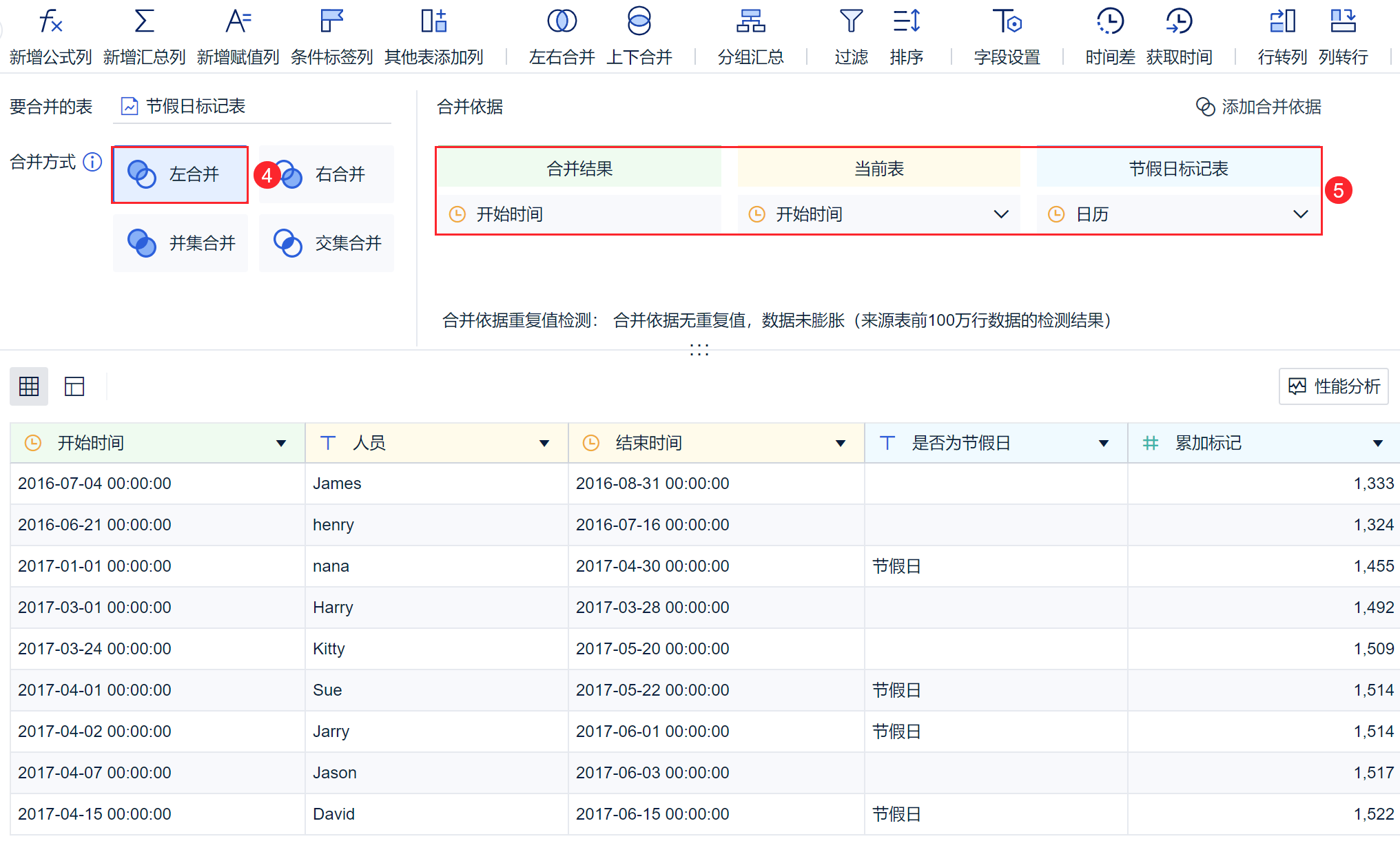This screenshot has width=1400, height=841.
Task: Click the 合并方式 info icon
Action: (92, 162)
